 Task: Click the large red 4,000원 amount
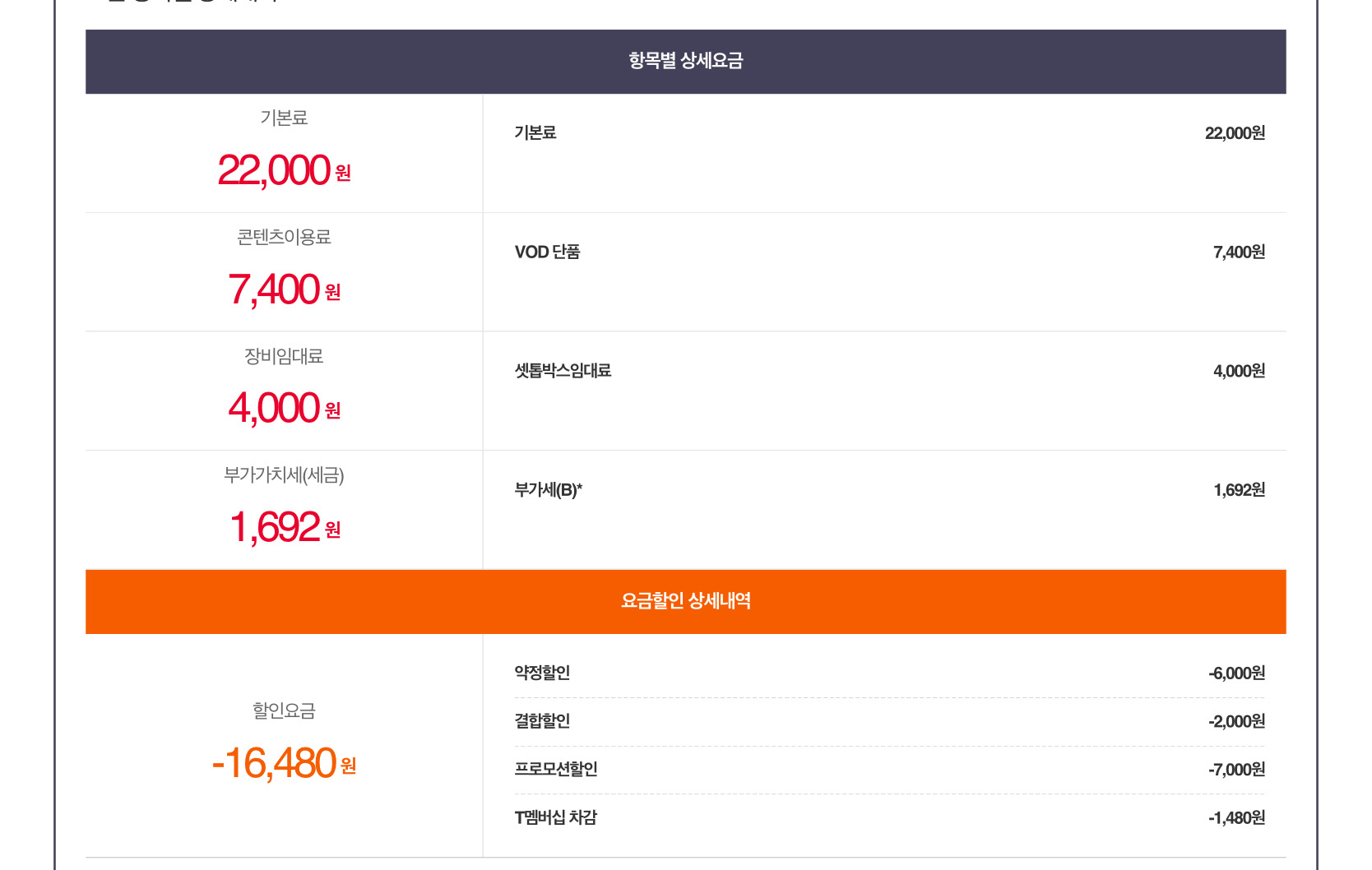(284, 409)
